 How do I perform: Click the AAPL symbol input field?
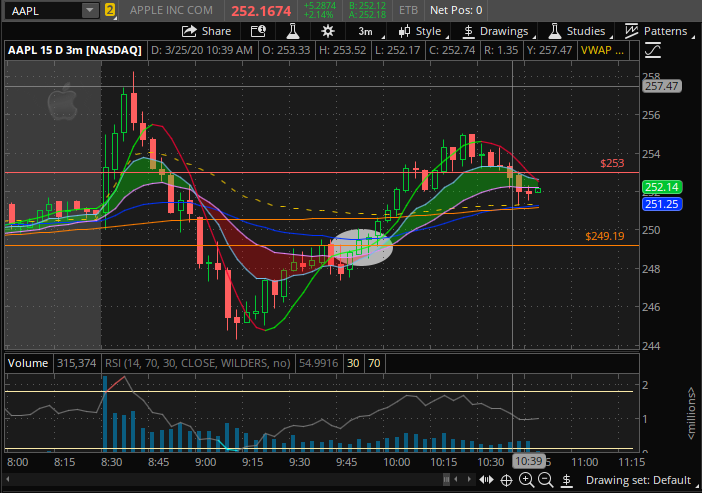point(44,10)
